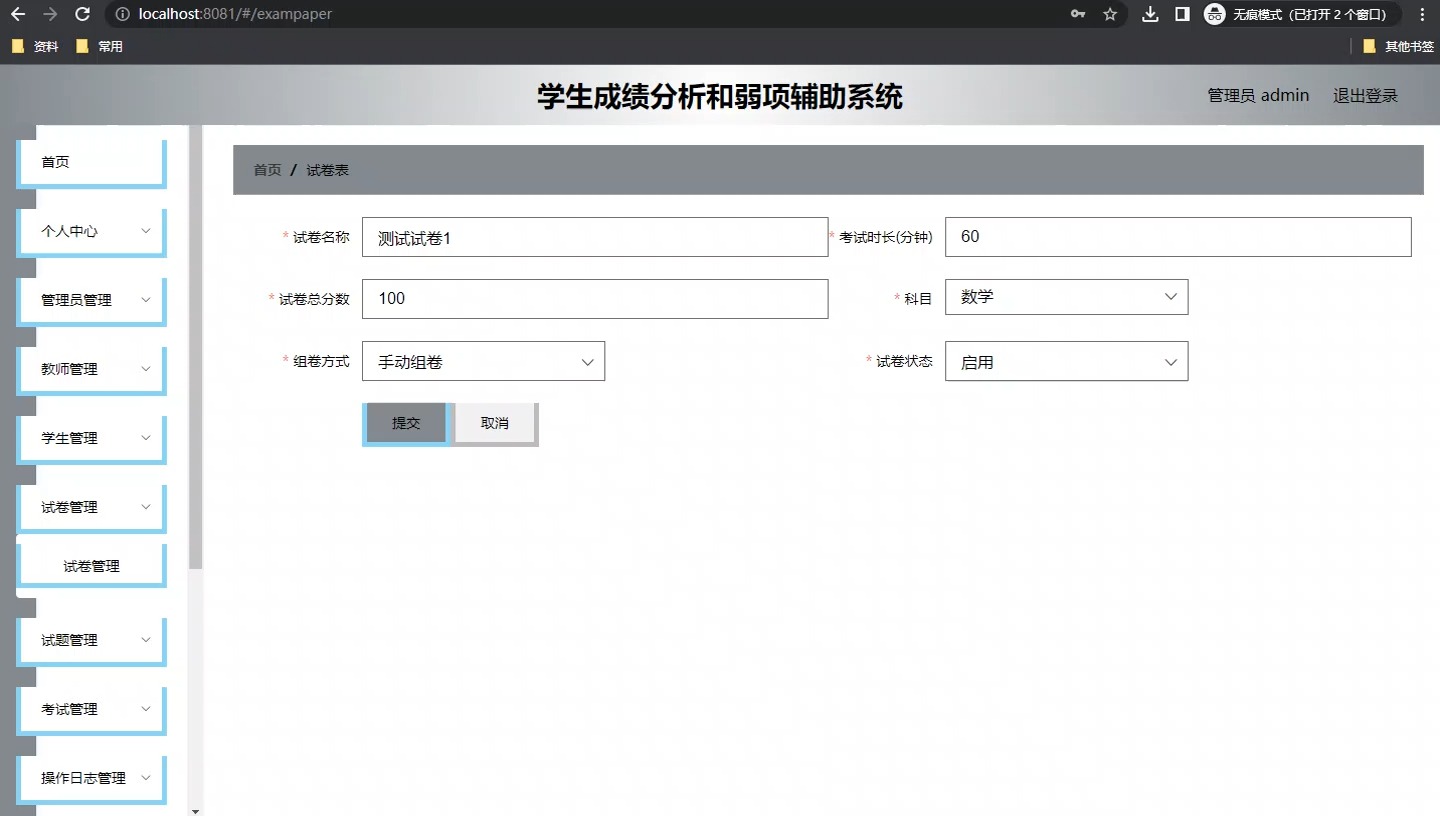Expand the 管理员管理 sidebar menu

point(91,301)
